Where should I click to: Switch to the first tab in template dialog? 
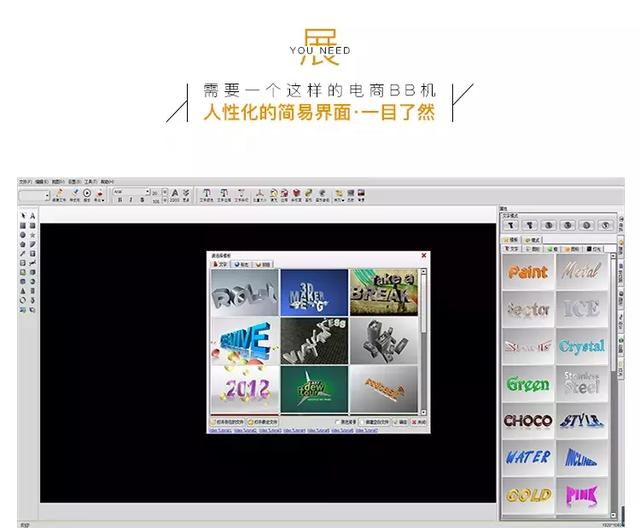[x=220, y=264]
